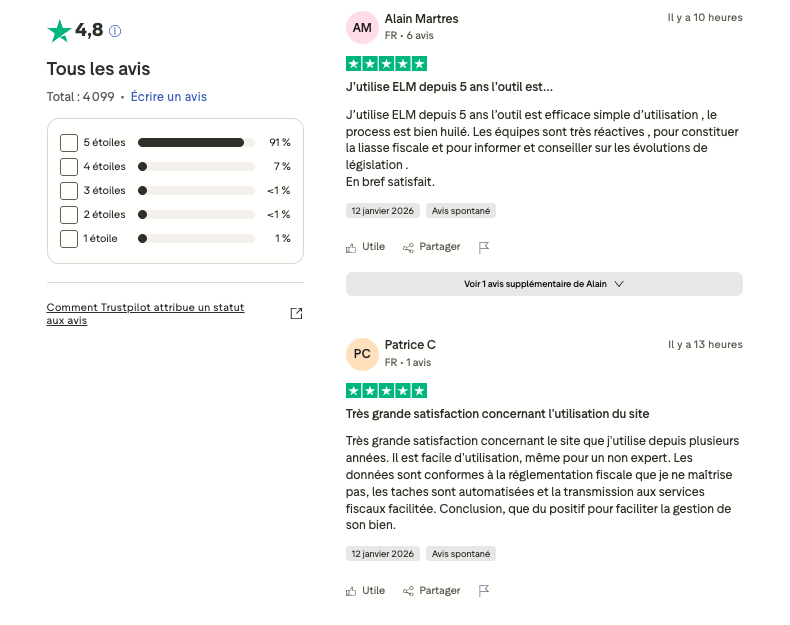Click the thumbs-up Utile icon on Patrice's review

pos(351,591)
